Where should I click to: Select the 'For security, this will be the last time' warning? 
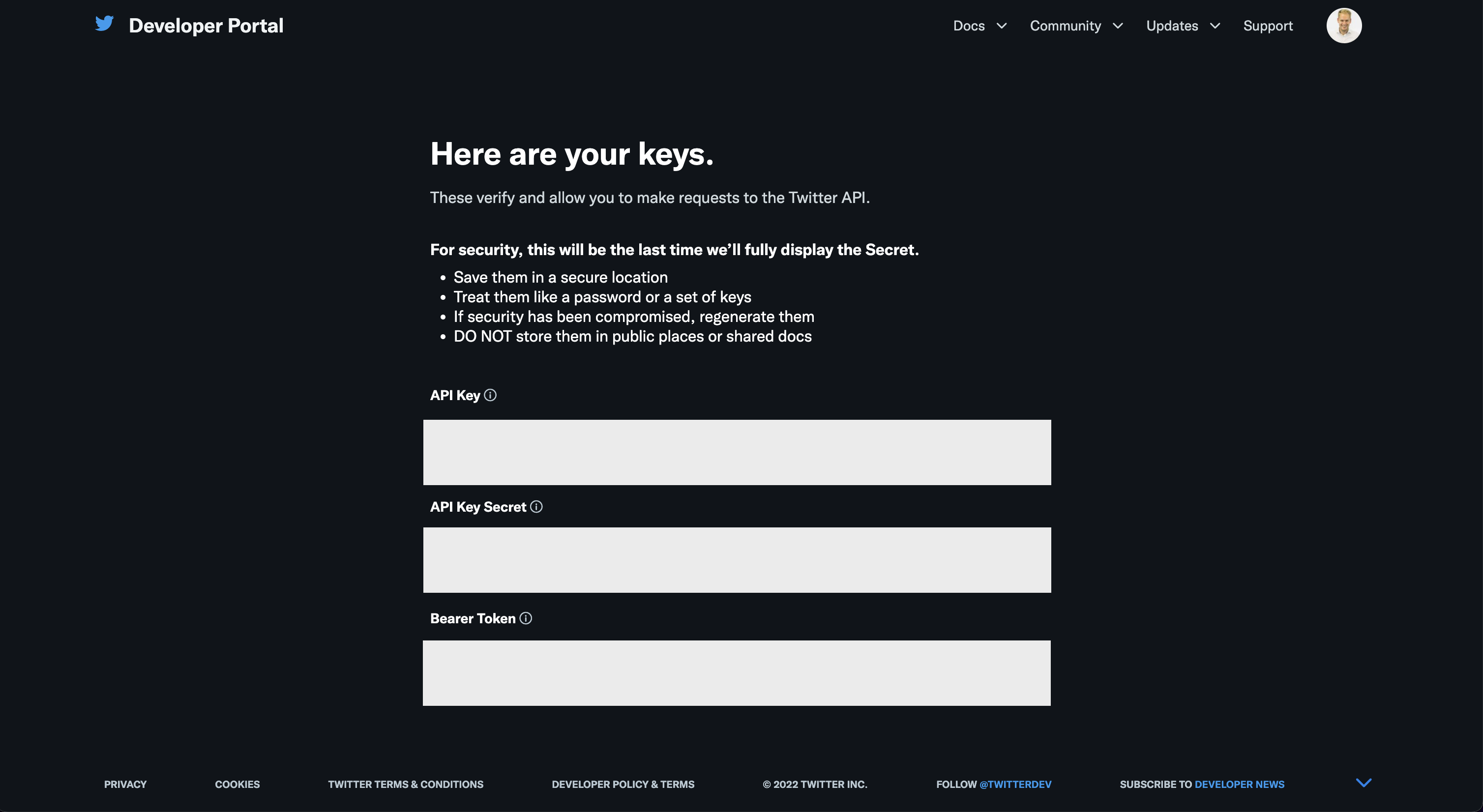click(675, 250)
